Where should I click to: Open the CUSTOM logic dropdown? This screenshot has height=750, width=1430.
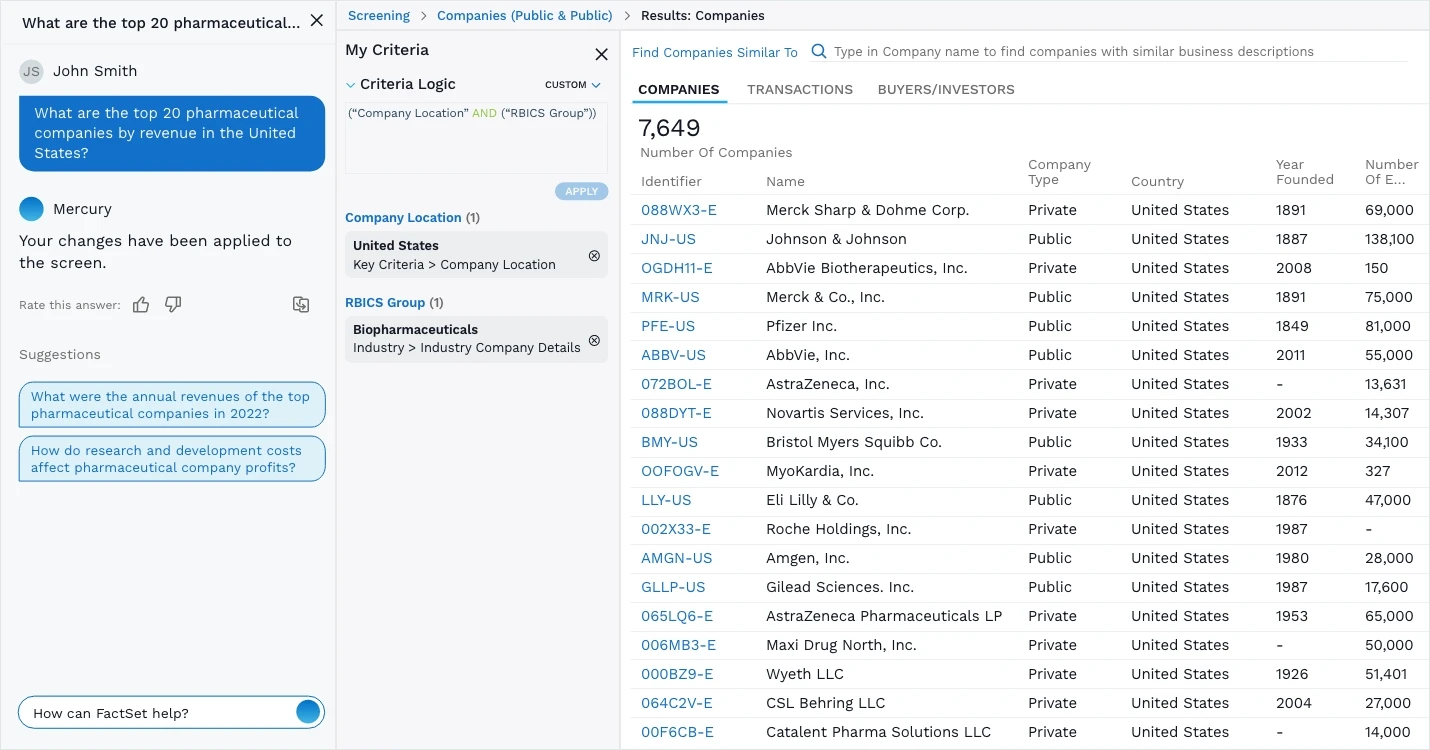(x=571, y=85)
